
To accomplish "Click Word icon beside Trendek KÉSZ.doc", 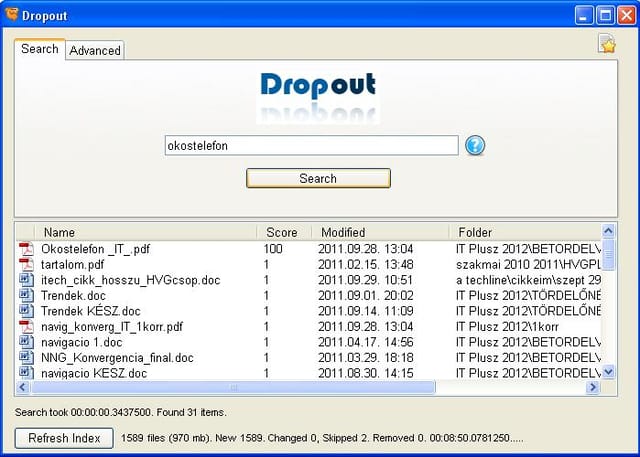I will point(27,311).
